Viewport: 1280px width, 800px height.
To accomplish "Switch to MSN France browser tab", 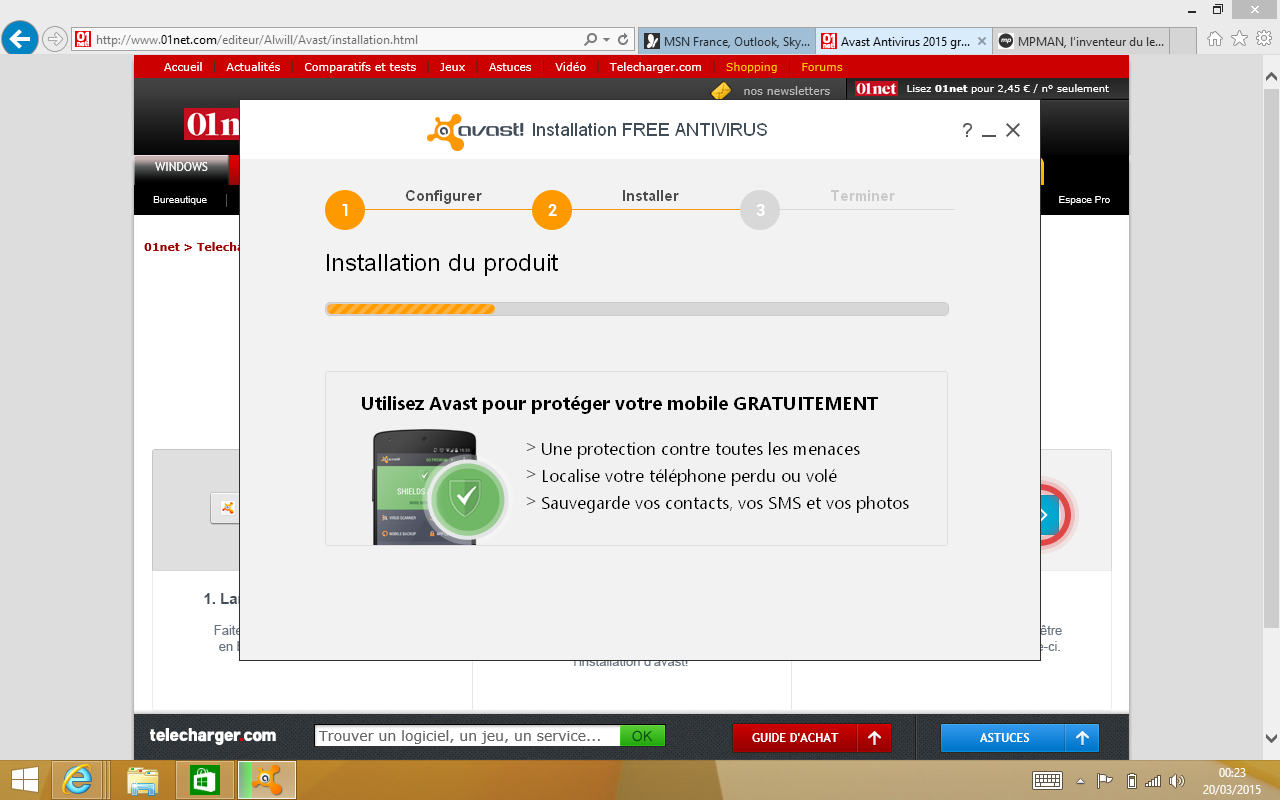I will [727, 41].
